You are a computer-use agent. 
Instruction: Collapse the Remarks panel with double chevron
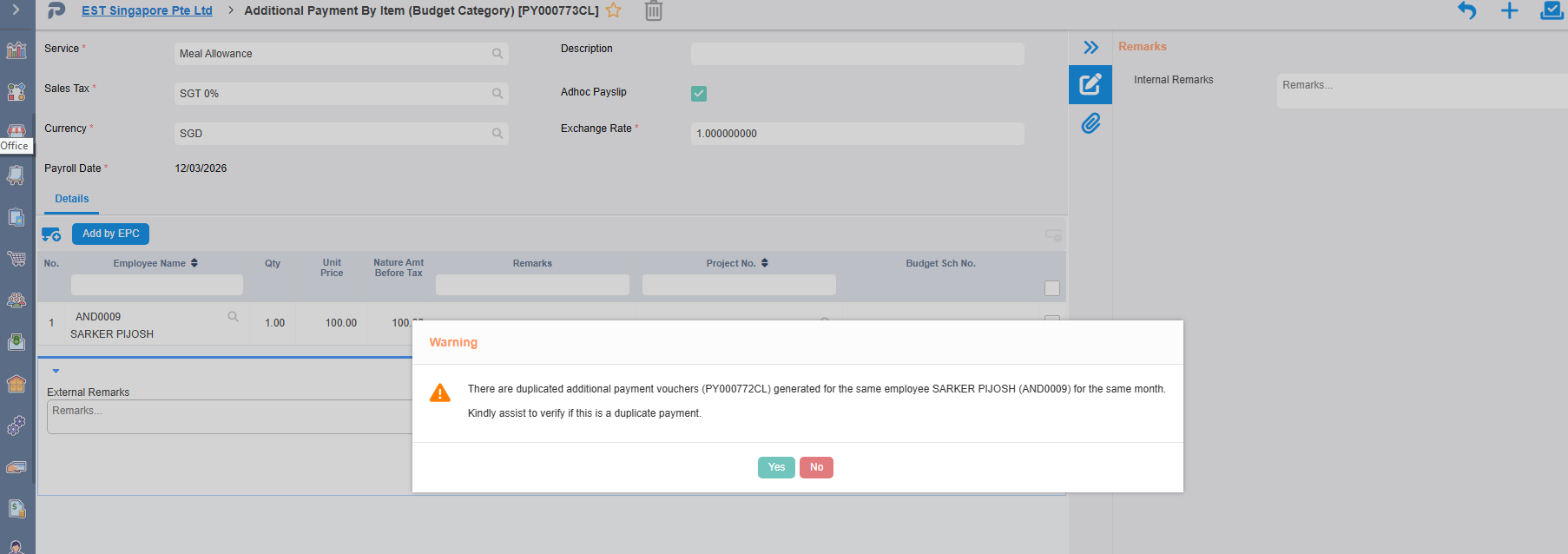(x=1091, y=47)
